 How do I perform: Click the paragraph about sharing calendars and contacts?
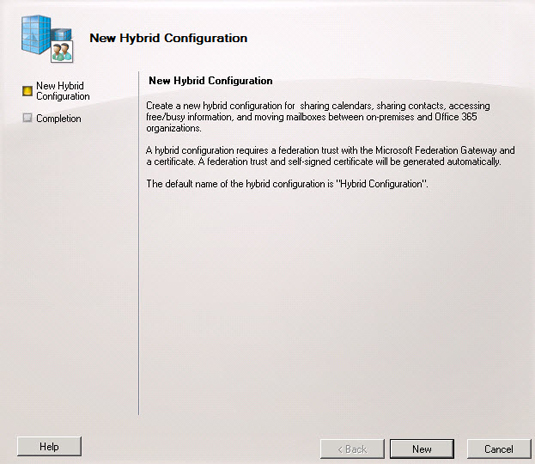(318, 117)
